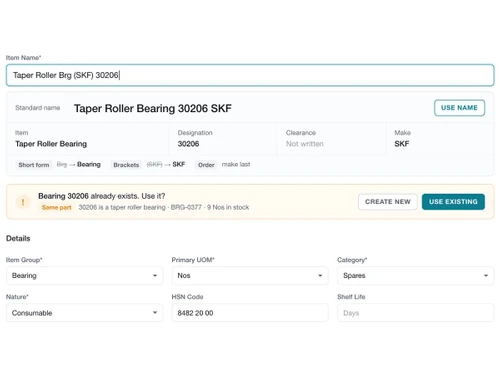Click the Order chip
500x375 pixels.
(206, 165)
